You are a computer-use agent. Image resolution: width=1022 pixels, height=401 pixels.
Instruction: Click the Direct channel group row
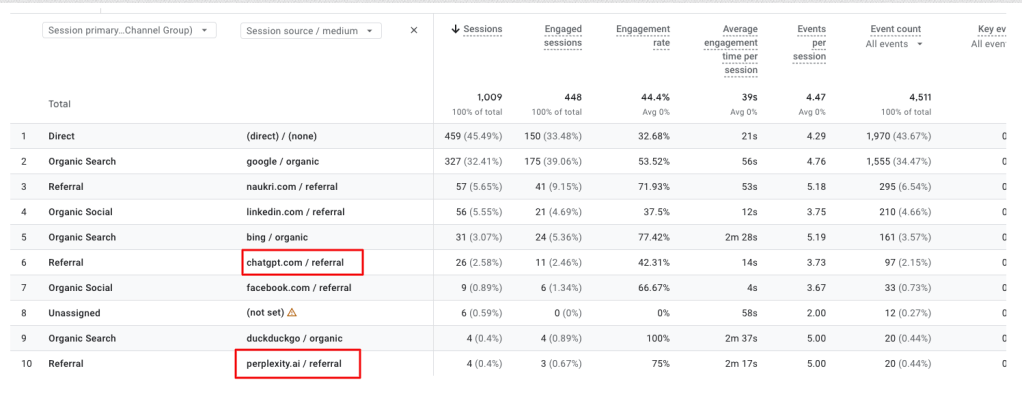(62, 136)
